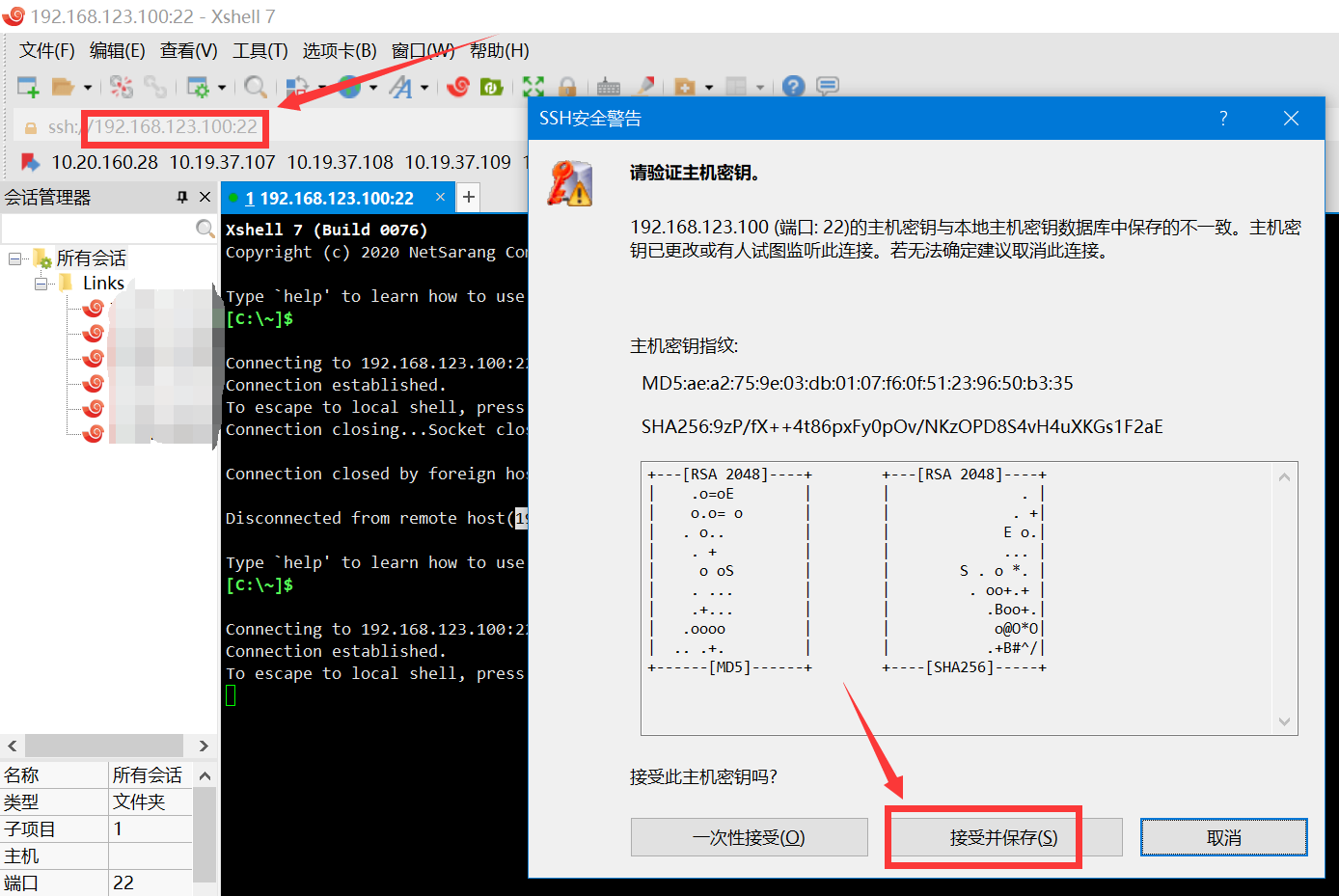The image size is (1339, 896).
Task: Select the 所有会话 tree item
Action: pyautogui.click(x=91, y=258)
